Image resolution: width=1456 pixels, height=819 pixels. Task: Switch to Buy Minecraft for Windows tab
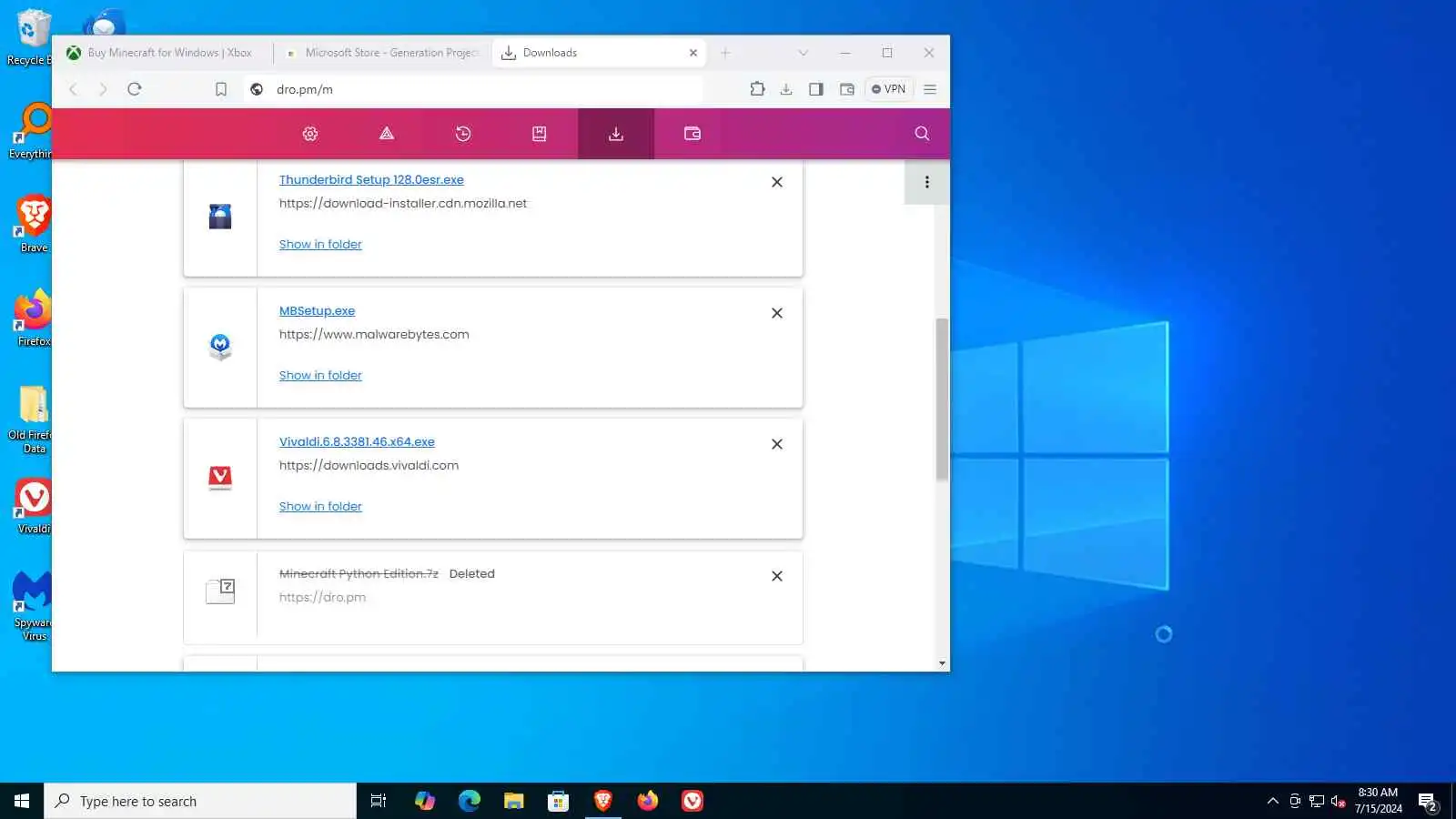tap(162, 53)
